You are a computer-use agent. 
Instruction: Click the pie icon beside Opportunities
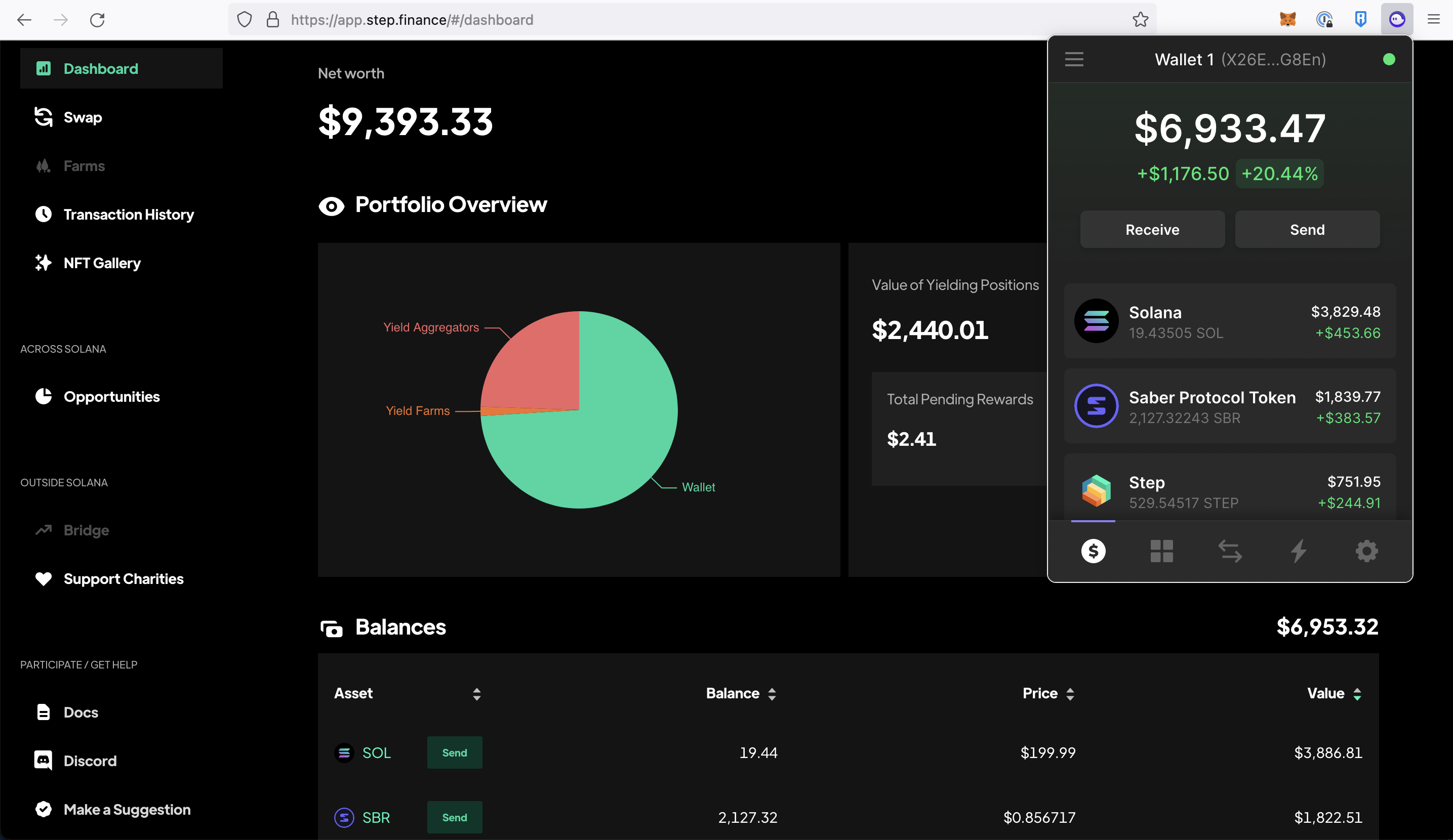[43, 396]
